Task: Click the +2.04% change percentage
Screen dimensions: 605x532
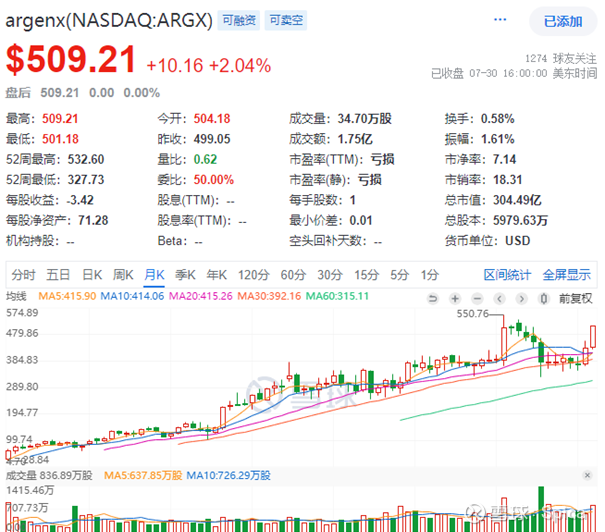Action: click(x=240, y=66)
